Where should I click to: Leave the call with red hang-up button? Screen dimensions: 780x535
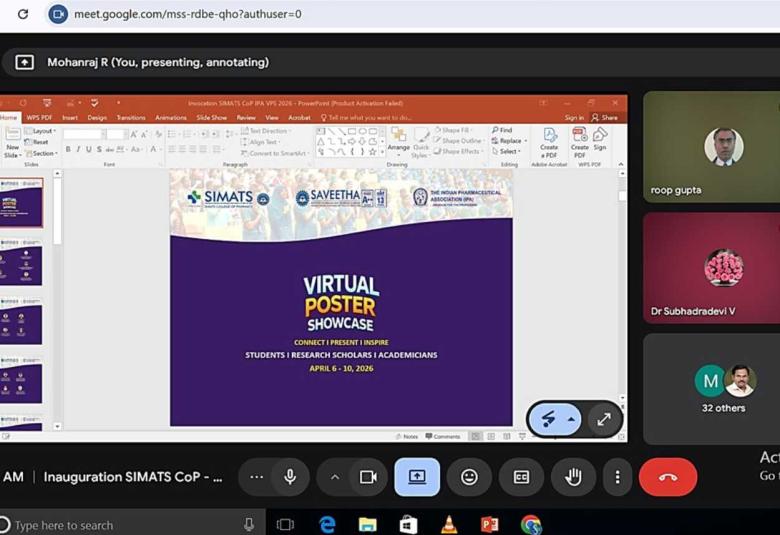[x=668, y=477]
